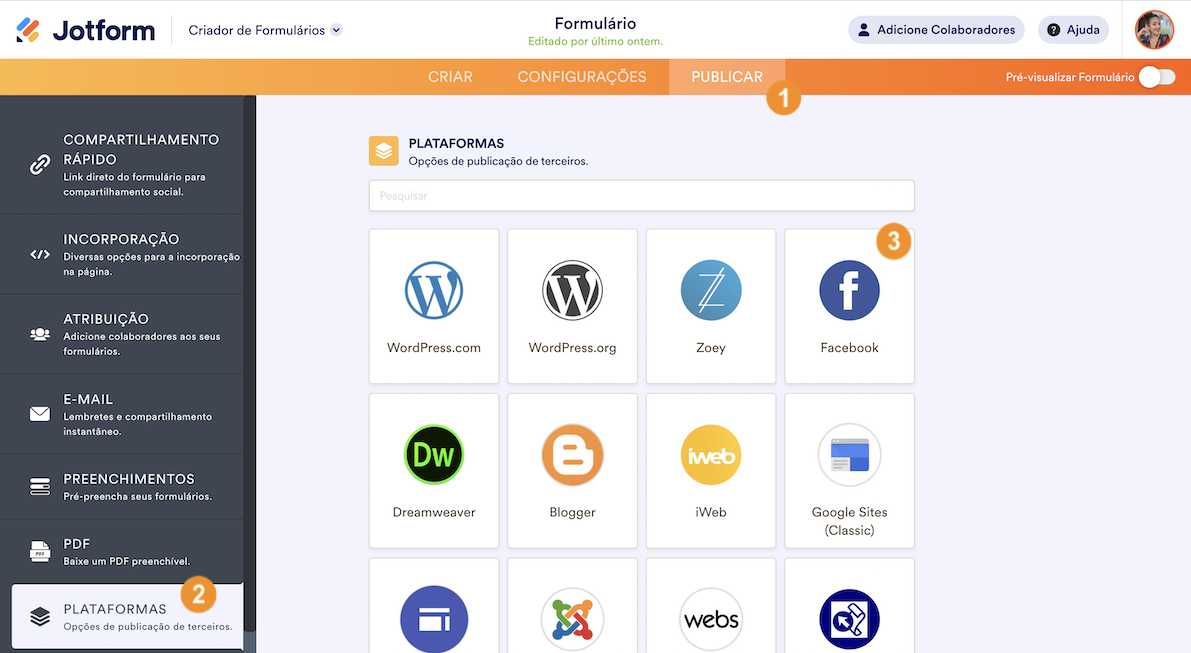
Task: Click the envelope E-mail icon
Action: point(39,414)
